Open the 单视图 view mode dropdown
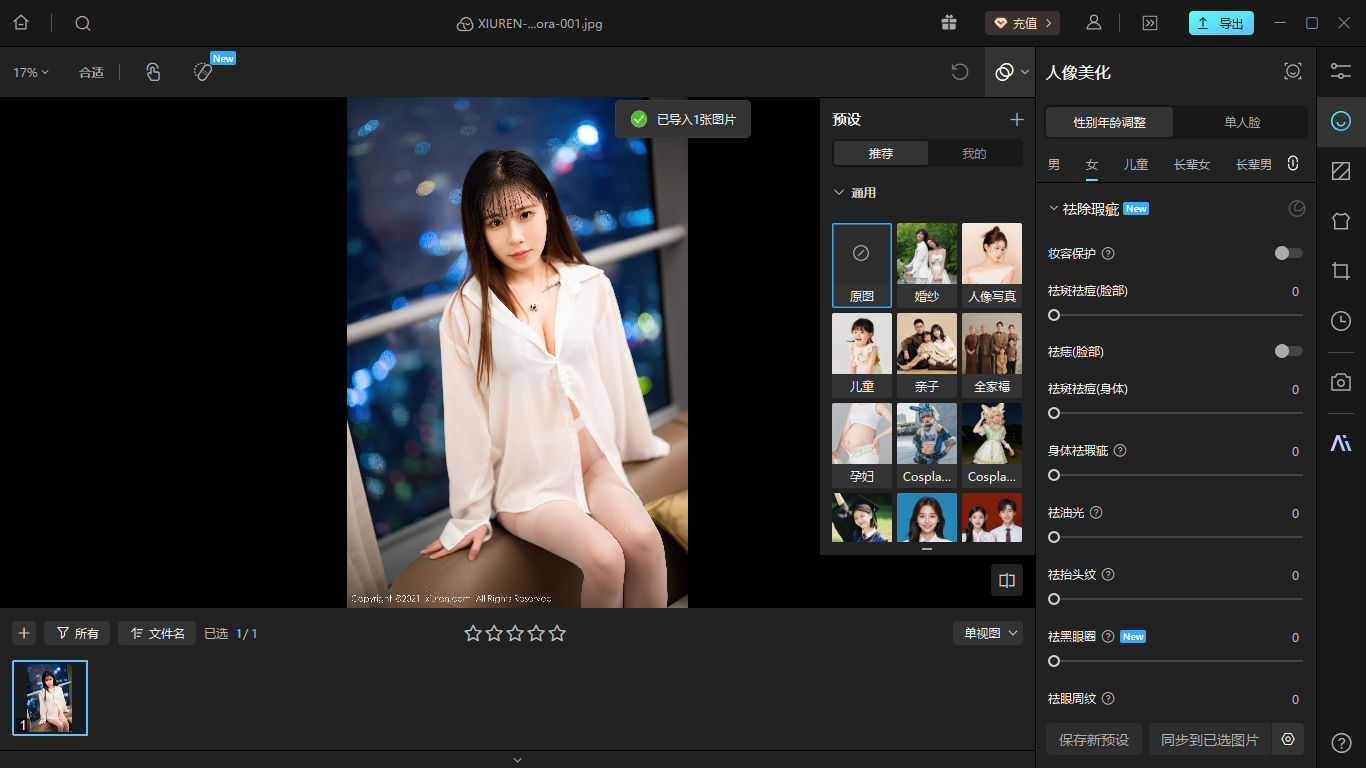 987,633
